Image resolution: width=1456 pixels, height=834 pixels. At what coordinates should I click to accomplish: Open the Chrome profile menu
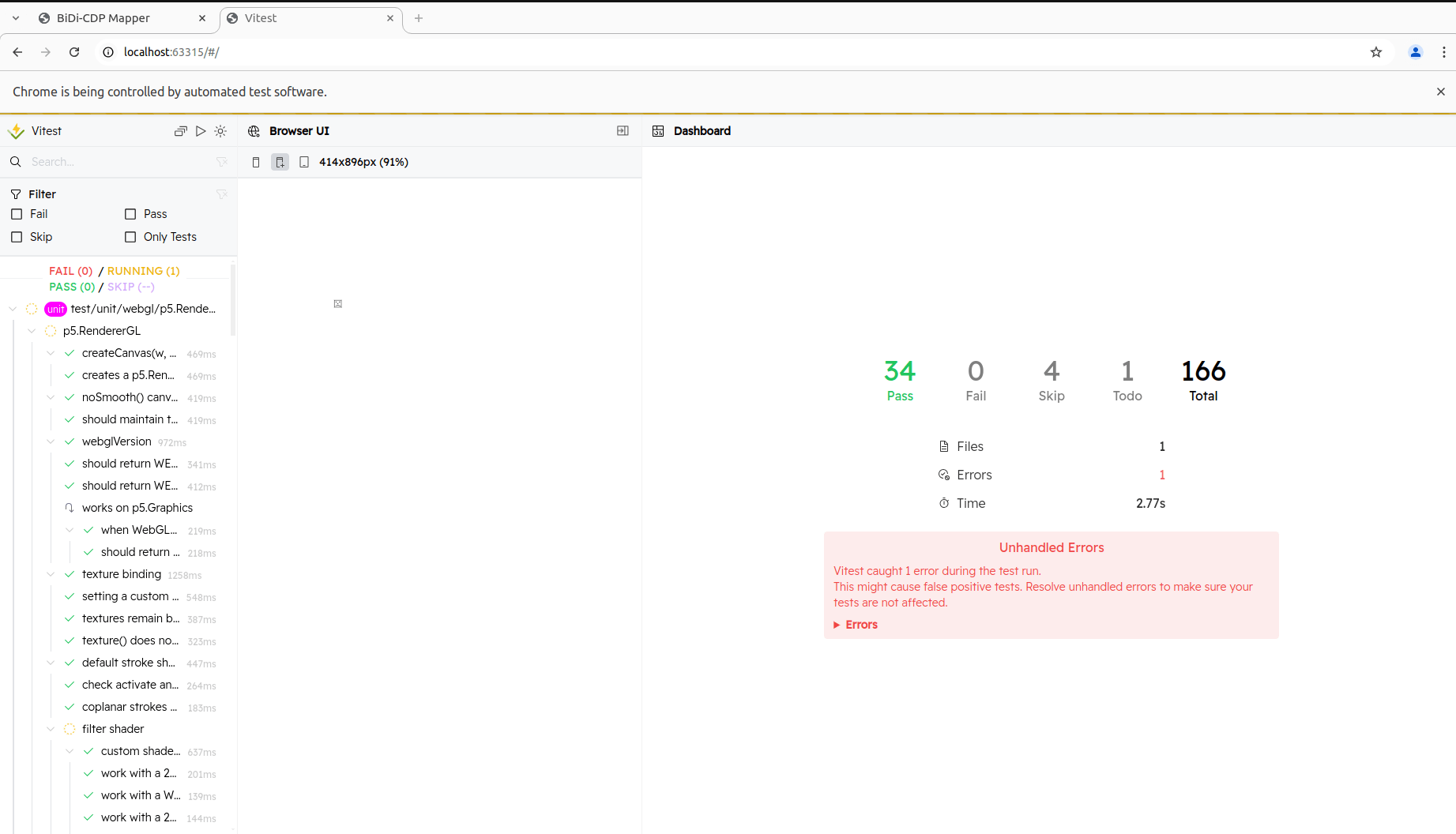1416,52
